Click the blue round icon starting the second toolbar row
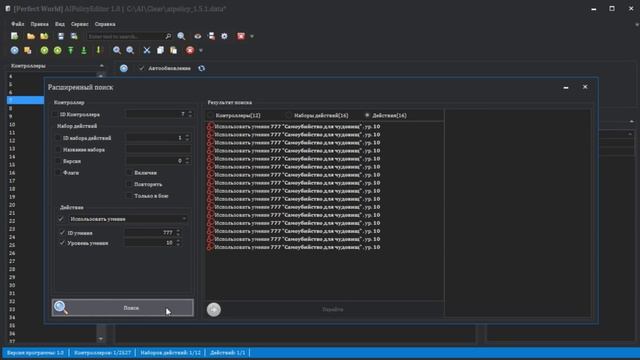 tap(15, 50)
